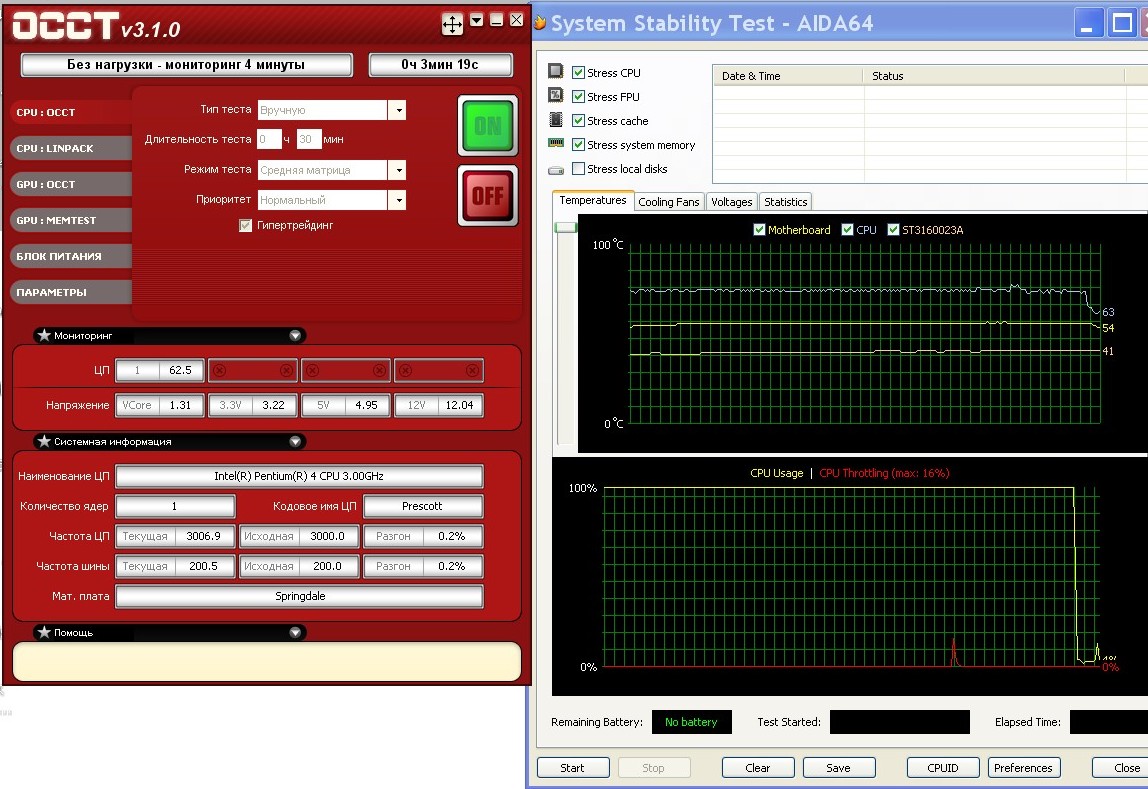This screenshot has height=789, width=1148.
Task: Collapse the Помощь section arrow
Action: (x=295, y=632)
